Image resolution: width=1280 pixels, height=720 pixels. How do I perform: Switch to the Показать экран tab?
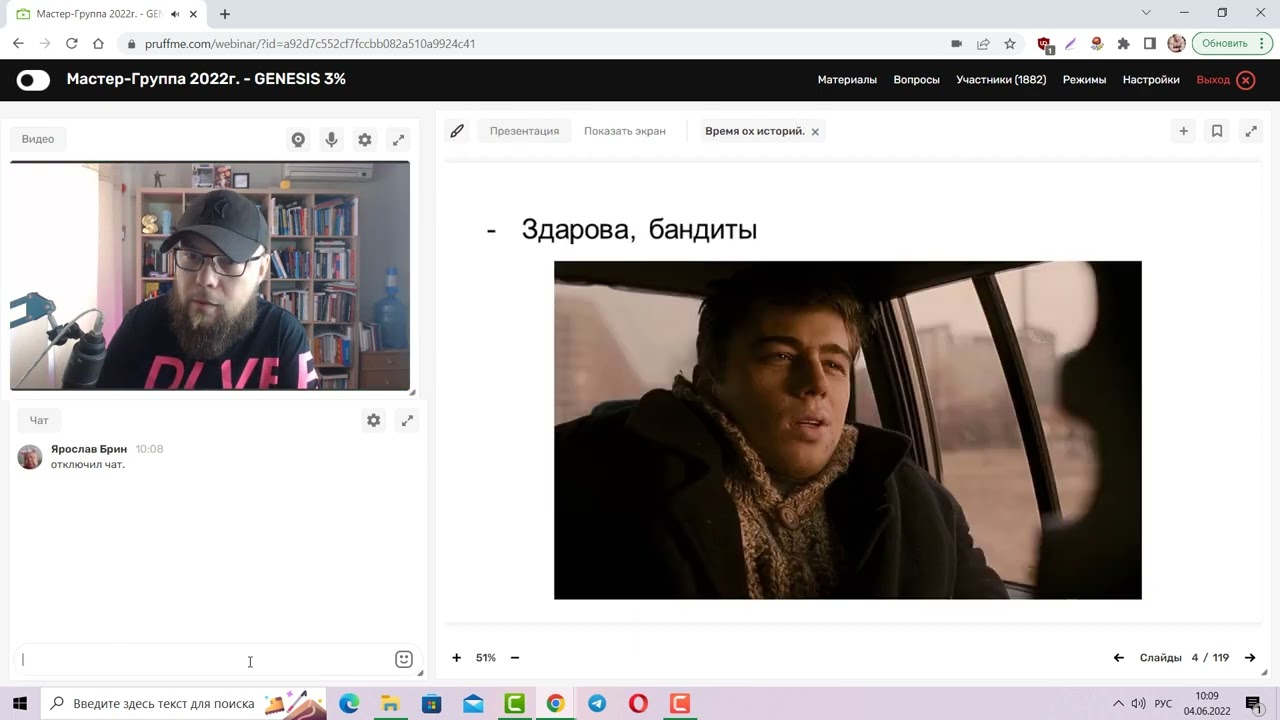coord(624,131)
